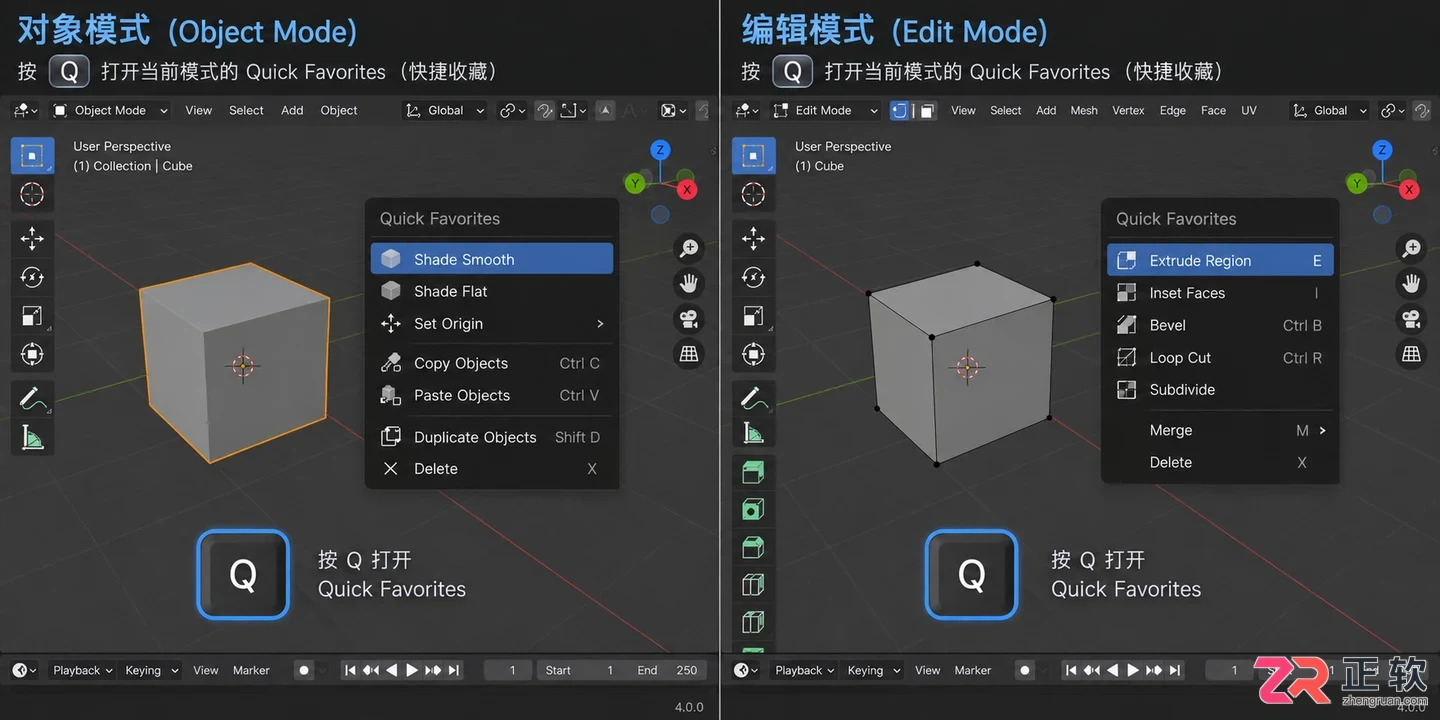Select the Scale tool in Object Mode viewport
The width and height of the screenshot is (1440, 720).
(32, 316)
